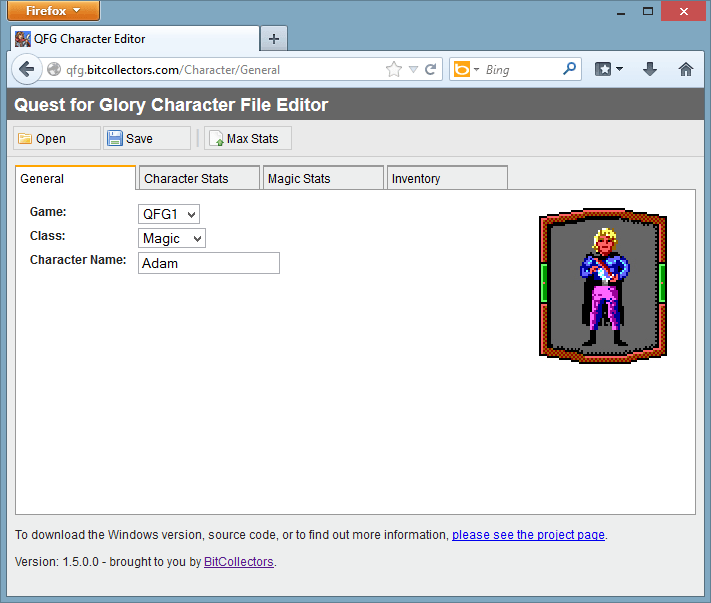The width and height of the screenshot is (711, 603).
Task: Click the Save character file button
Action: click(147, 138)
